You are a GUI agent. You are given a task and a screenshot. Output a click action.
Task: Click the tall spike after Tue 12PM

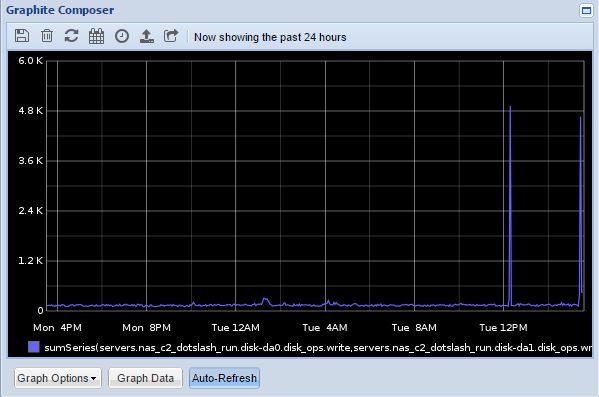510,206
